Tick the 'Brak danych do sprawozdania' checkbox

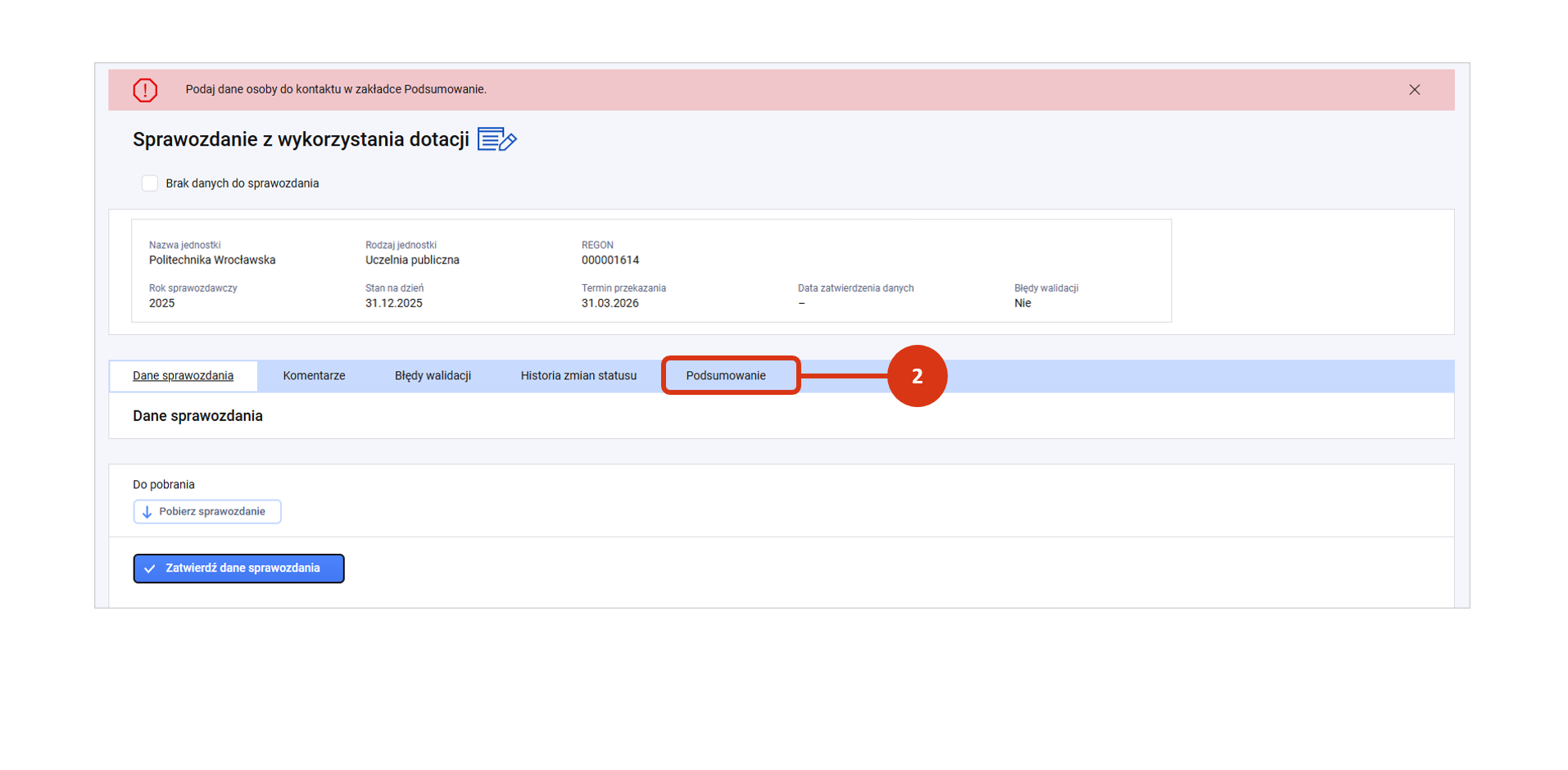pyautogui.click(x=150, y=183)
